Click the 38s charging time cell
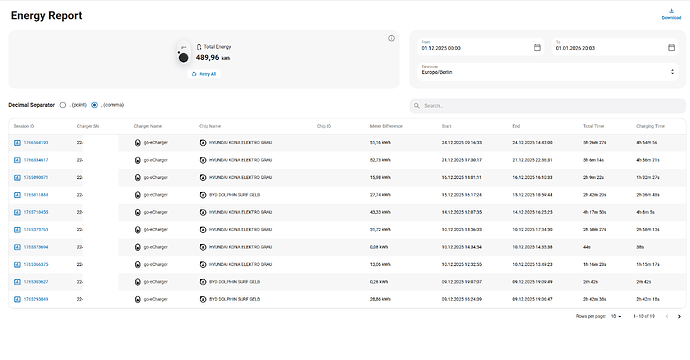The width and height of the screenshot is (690, 360). click(x=640, y=247)
